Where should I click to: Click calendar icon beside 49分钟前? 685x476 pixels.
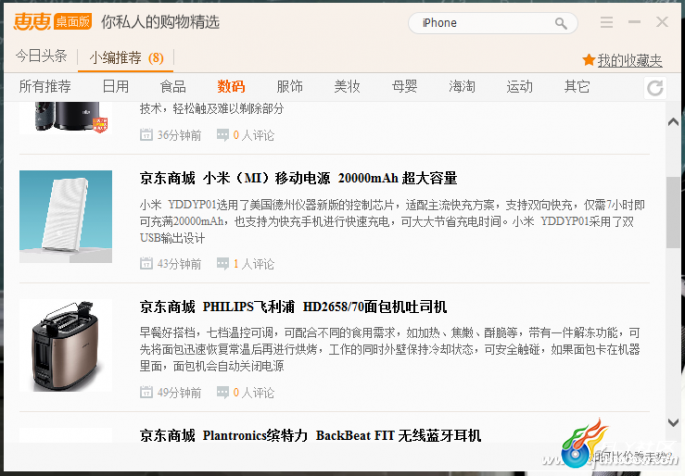146,392
